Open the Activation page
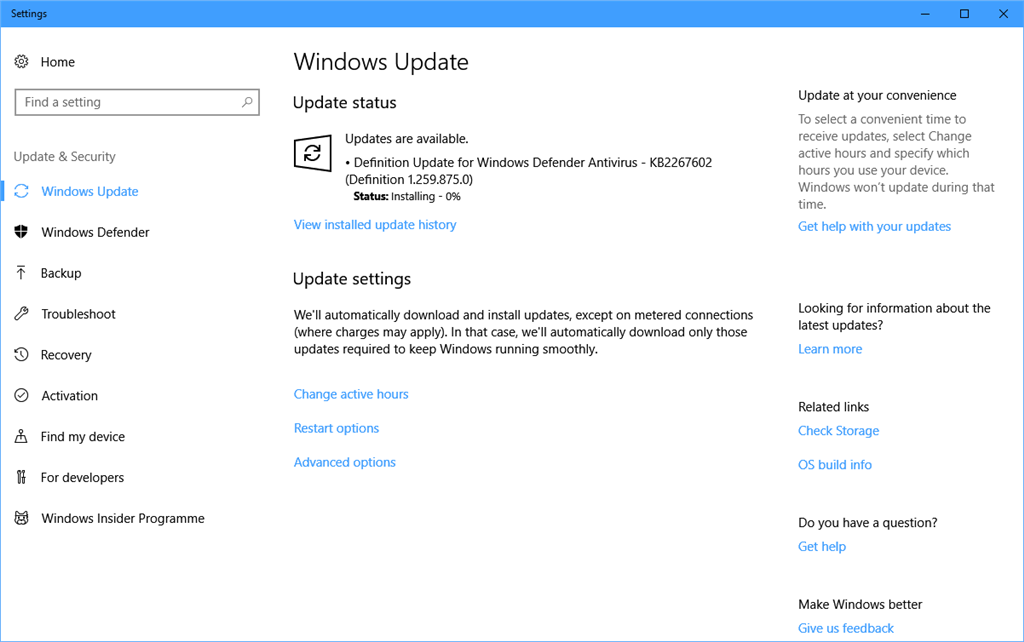Image resolution: width=1024 pixels, height=642 pixels. [x=69, y=395]
